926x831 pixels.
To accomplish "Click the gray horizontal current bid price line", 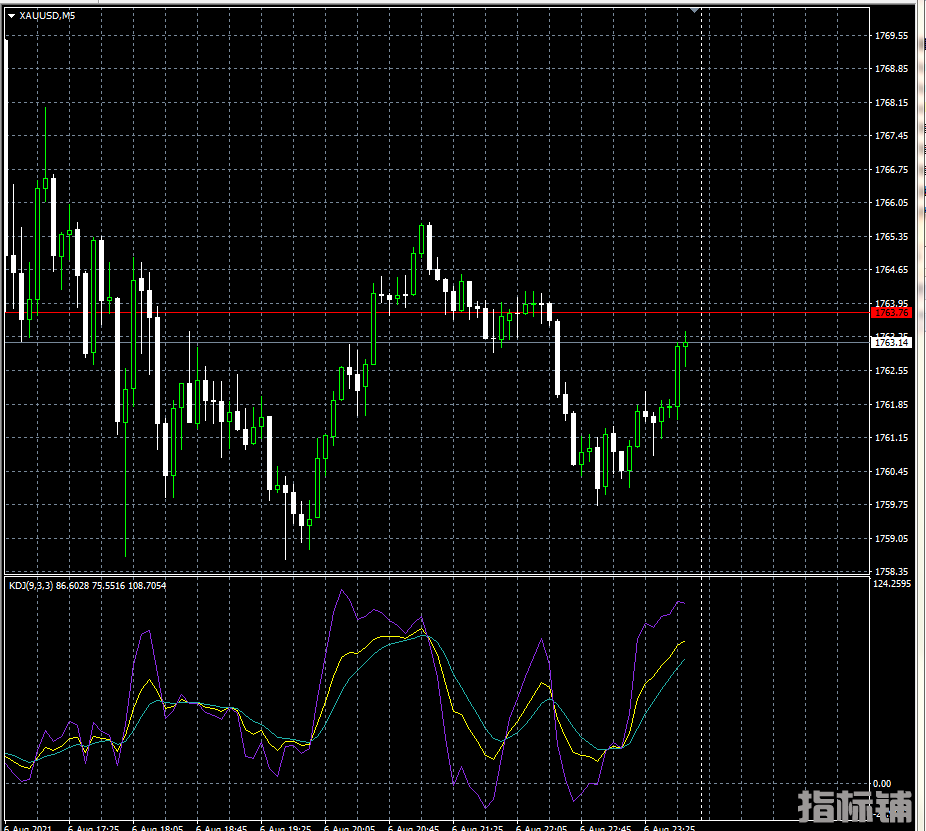I will [300, 343].
